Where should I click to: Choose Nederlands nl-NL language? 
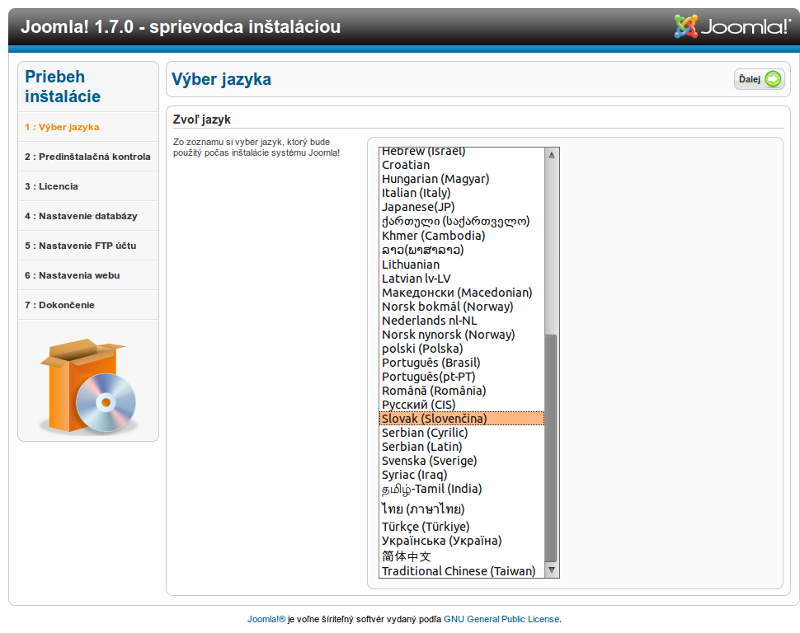click(462, 321)
